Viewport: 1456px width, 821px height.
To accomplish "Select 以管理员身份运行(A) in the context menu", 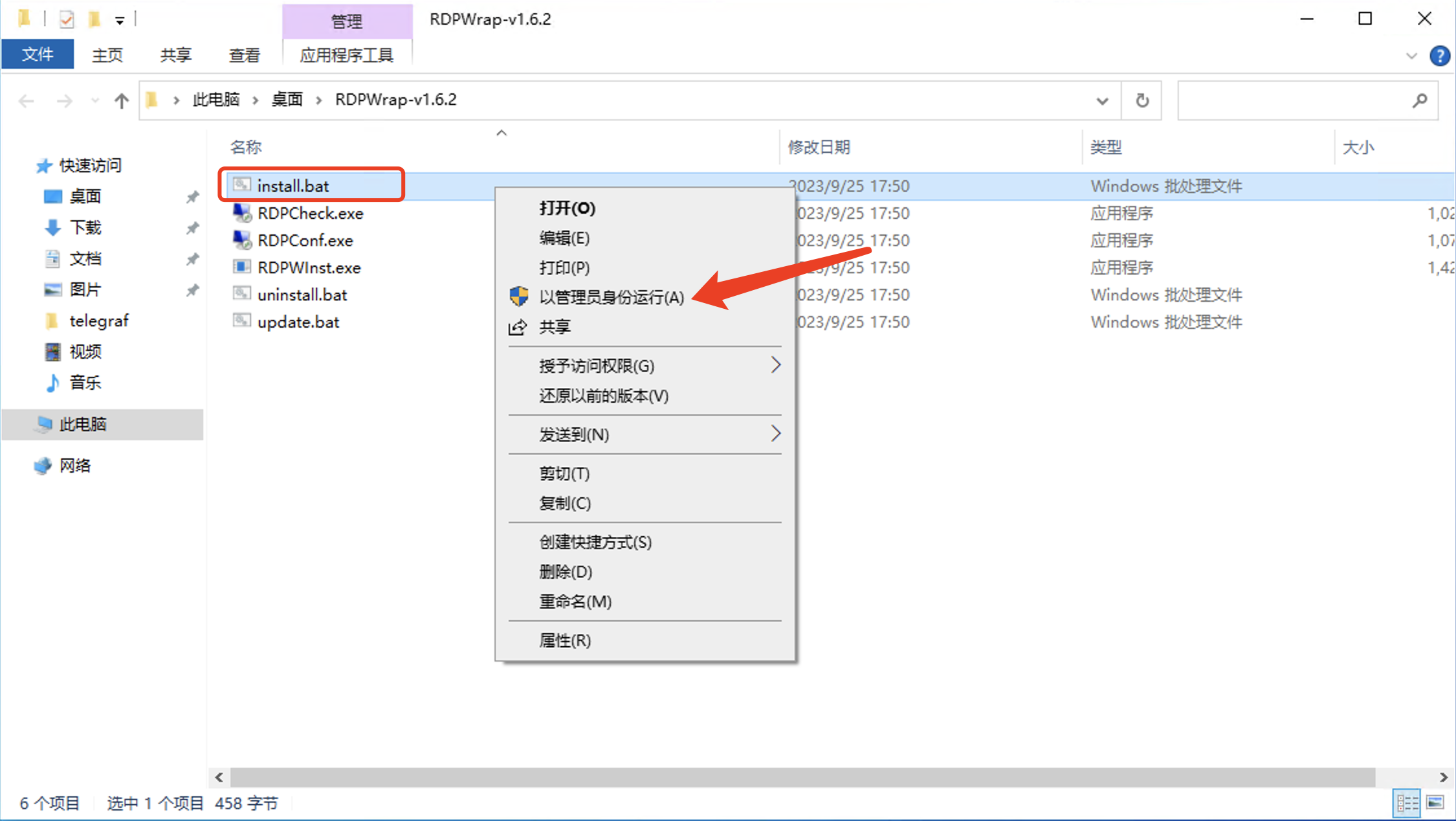I will 611,297.
